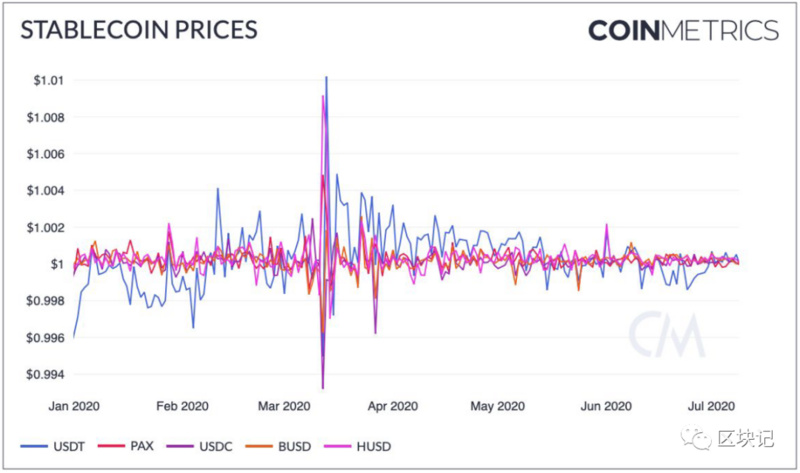Click the Mar 2020 x-axis label

(x=284, y=406)
